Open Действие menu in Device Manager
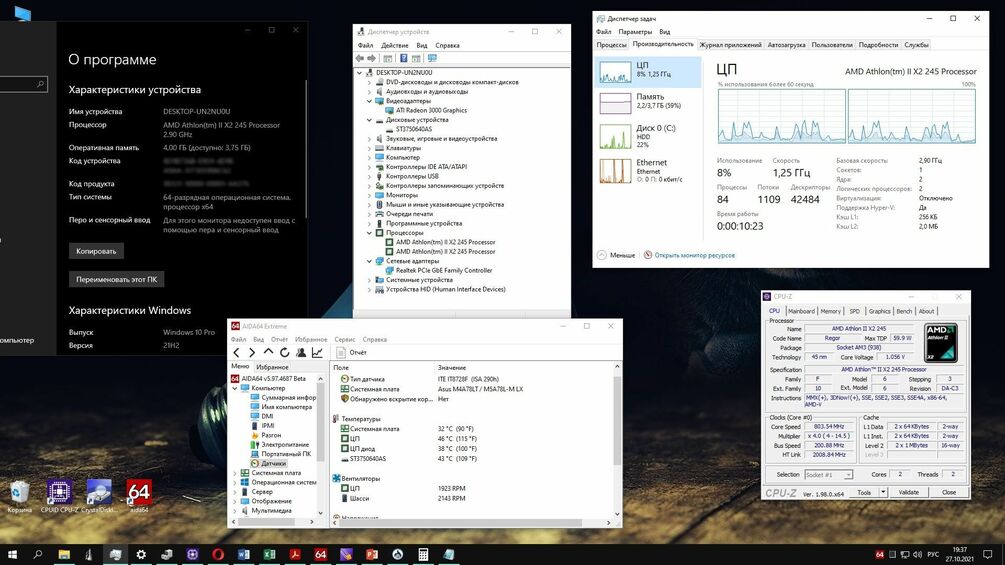1005x565 pixels. coord(394,45)
